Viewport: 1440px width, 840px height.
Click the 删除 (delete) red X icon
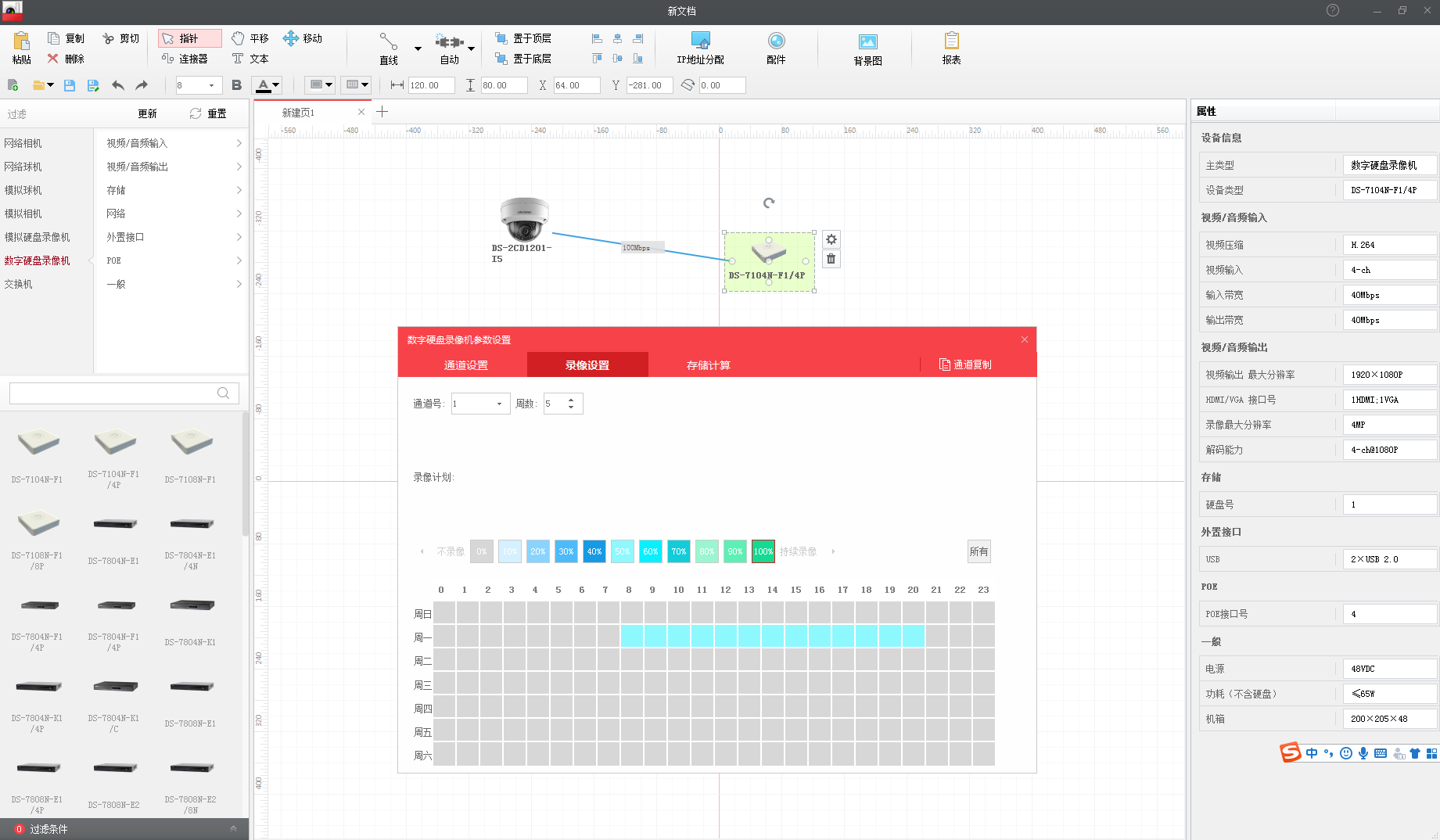tap(53, 59)
